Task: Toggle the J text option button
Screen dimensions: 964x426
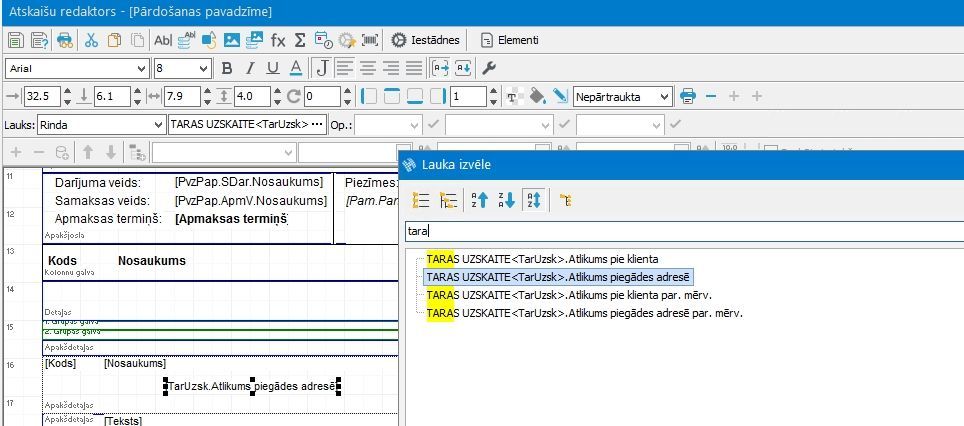Action: [322, 68]
